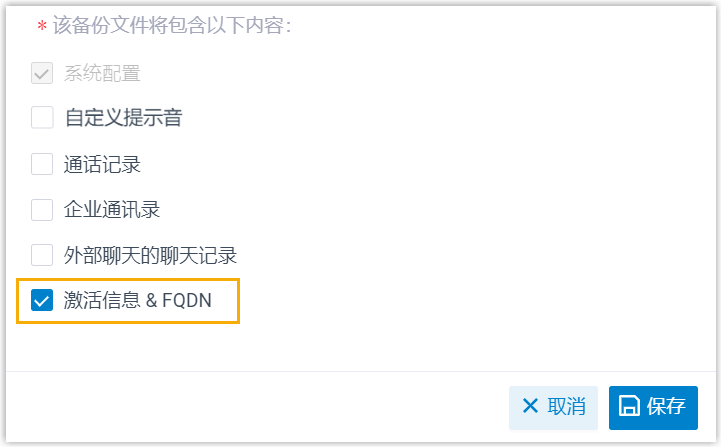The image size is (722, 448).
Task: Click the X icon beside 取消
Action: (x=530, y=406)
